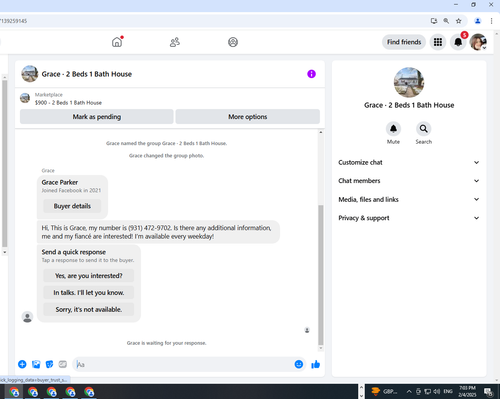The height and width of the screenshot is (399, 500).
Task: Bookmark this page with the star icon
Action: [459, 21]
